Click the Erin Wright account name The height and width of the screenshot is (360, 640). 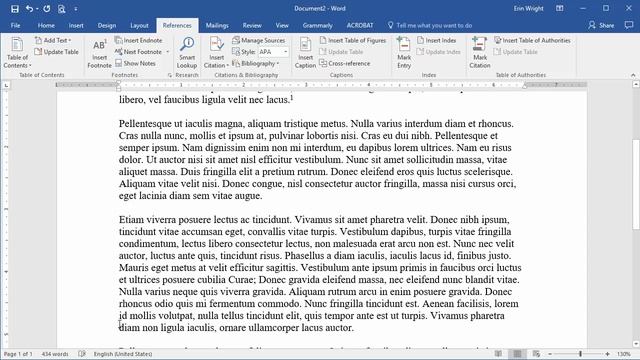529,9
